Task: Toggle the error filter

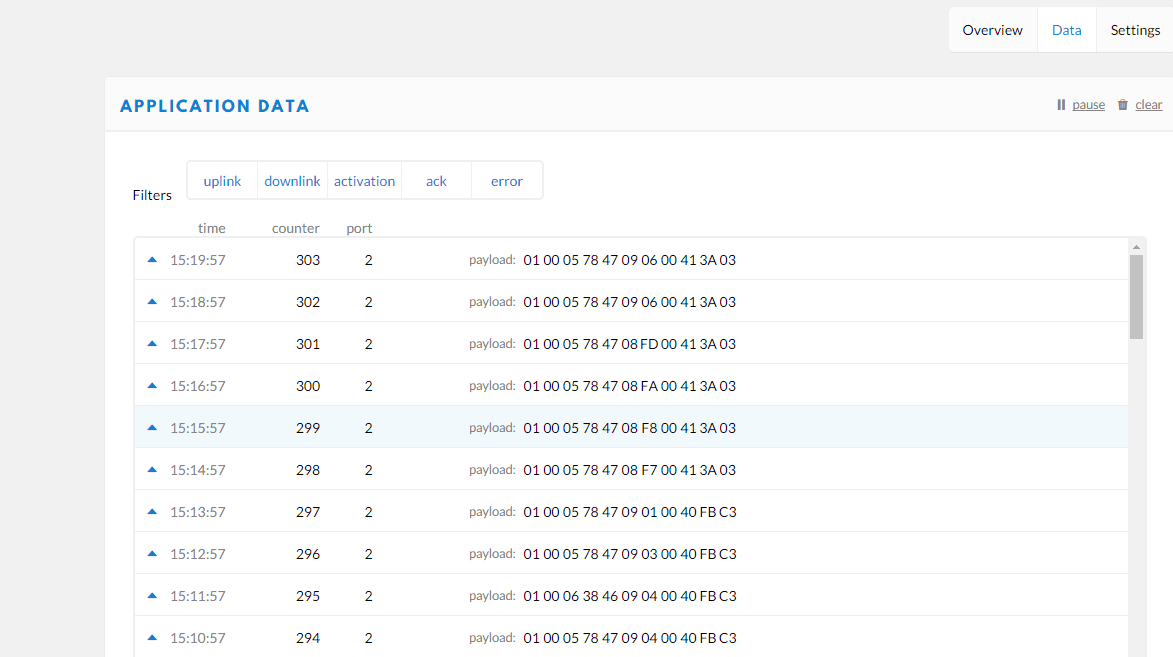Action: (506, 181)
